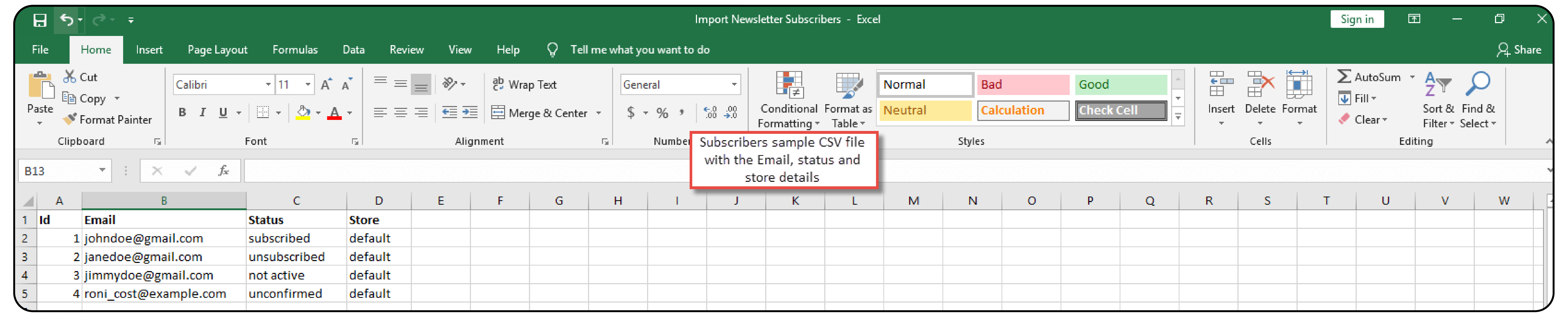The image size is (1568, 317).
Task: Expand the Name Box B13 dropdown
Action: click(102, 170)
